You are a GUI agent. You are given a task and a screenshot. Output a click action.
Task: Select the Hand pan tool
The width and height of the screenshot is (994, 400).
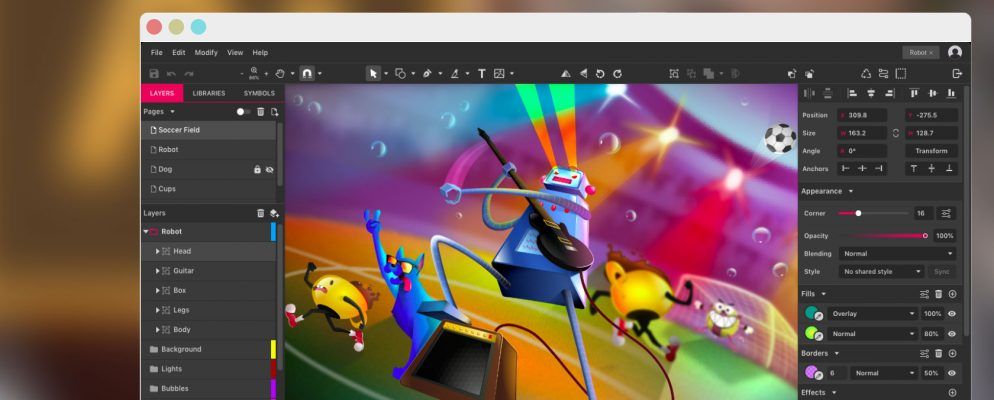point(280,74)
